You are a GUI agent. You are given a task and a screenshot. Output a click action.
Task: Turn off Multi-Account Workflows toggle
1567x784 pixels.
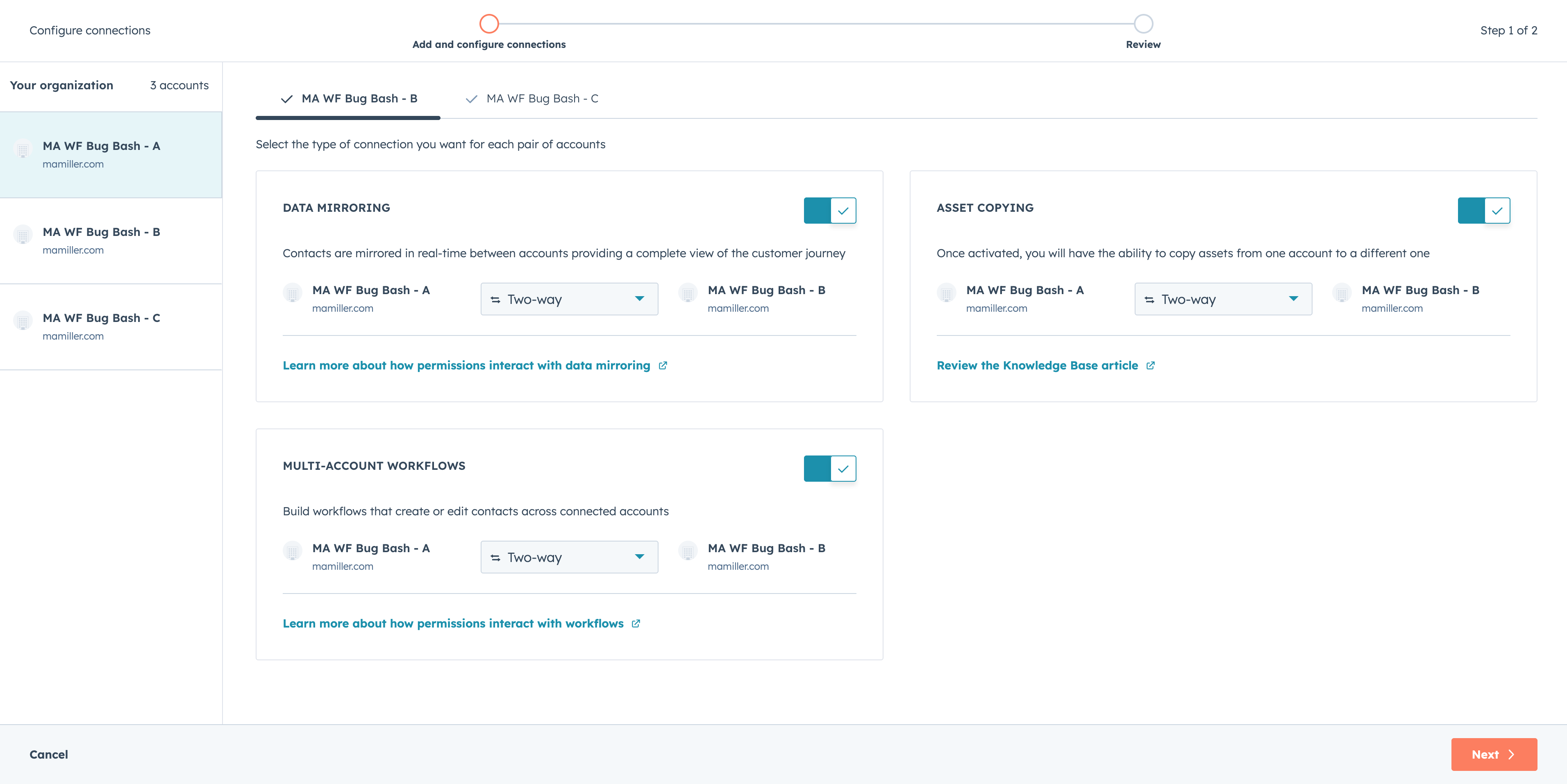coord(830,468)
